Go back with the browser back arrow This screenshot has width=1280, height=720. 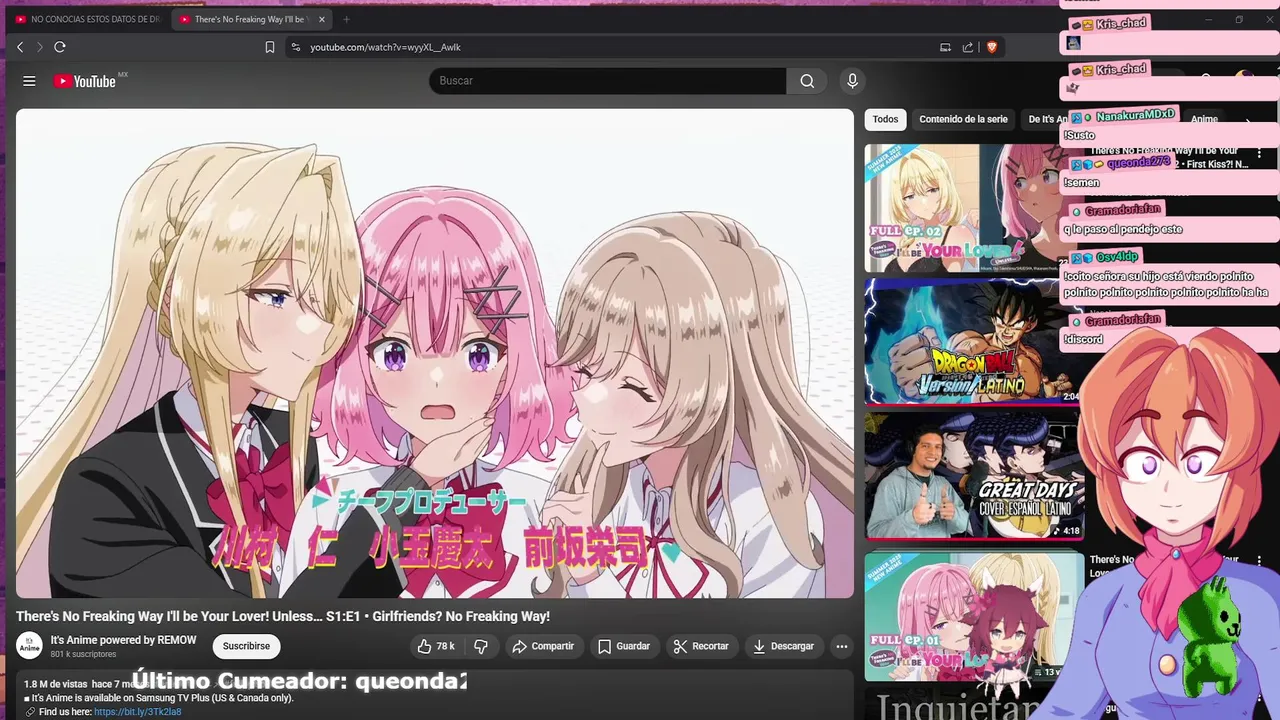20,47
